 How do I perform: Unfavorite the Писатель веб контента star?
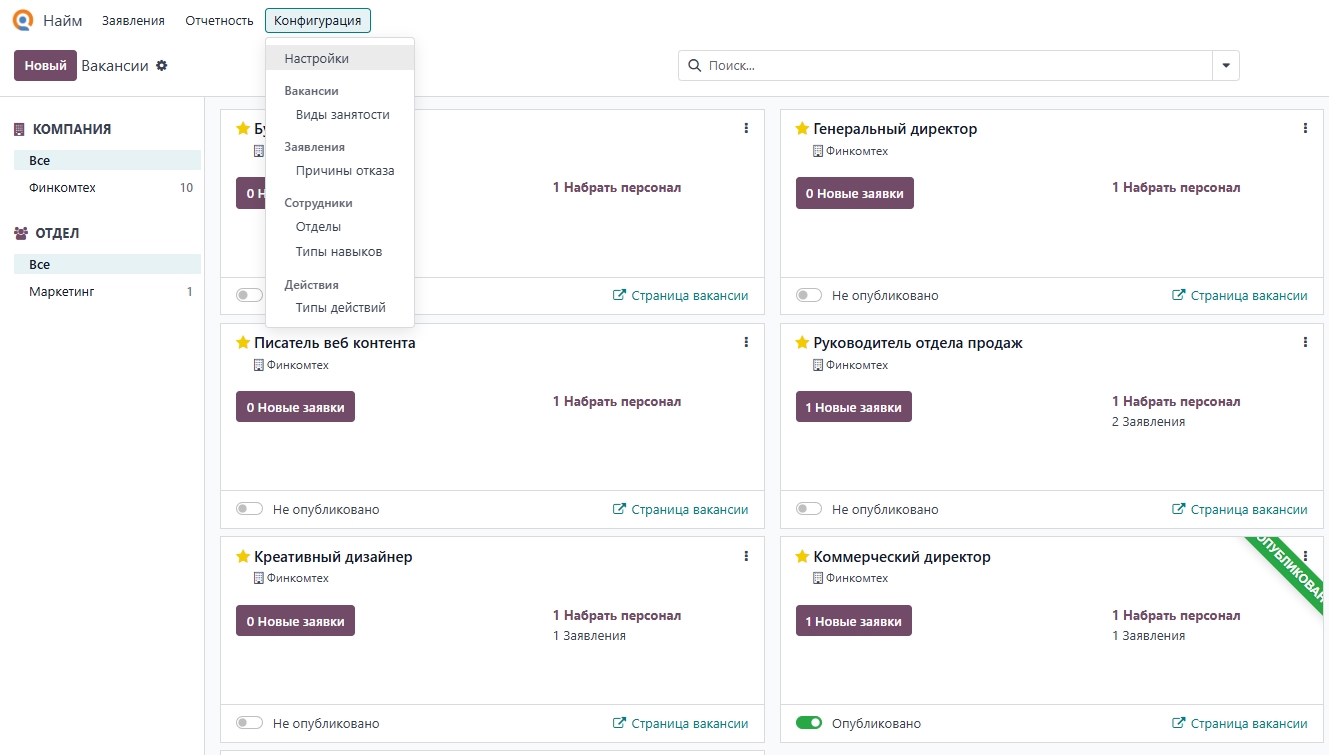point(242,343)
